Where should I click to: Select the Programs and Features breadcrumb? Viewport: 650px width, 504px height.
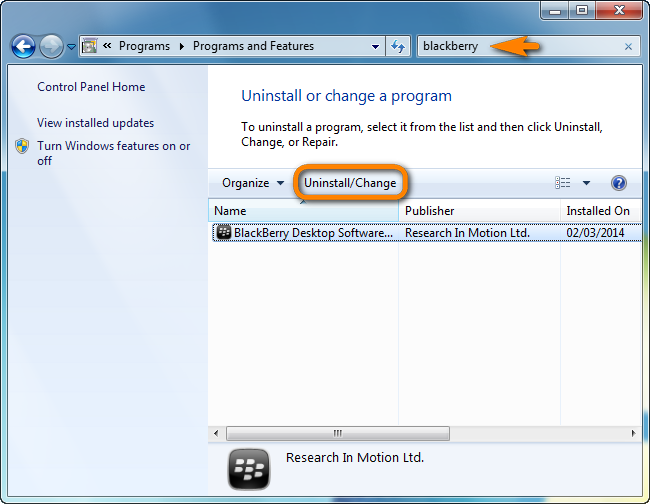pos(253,46)
